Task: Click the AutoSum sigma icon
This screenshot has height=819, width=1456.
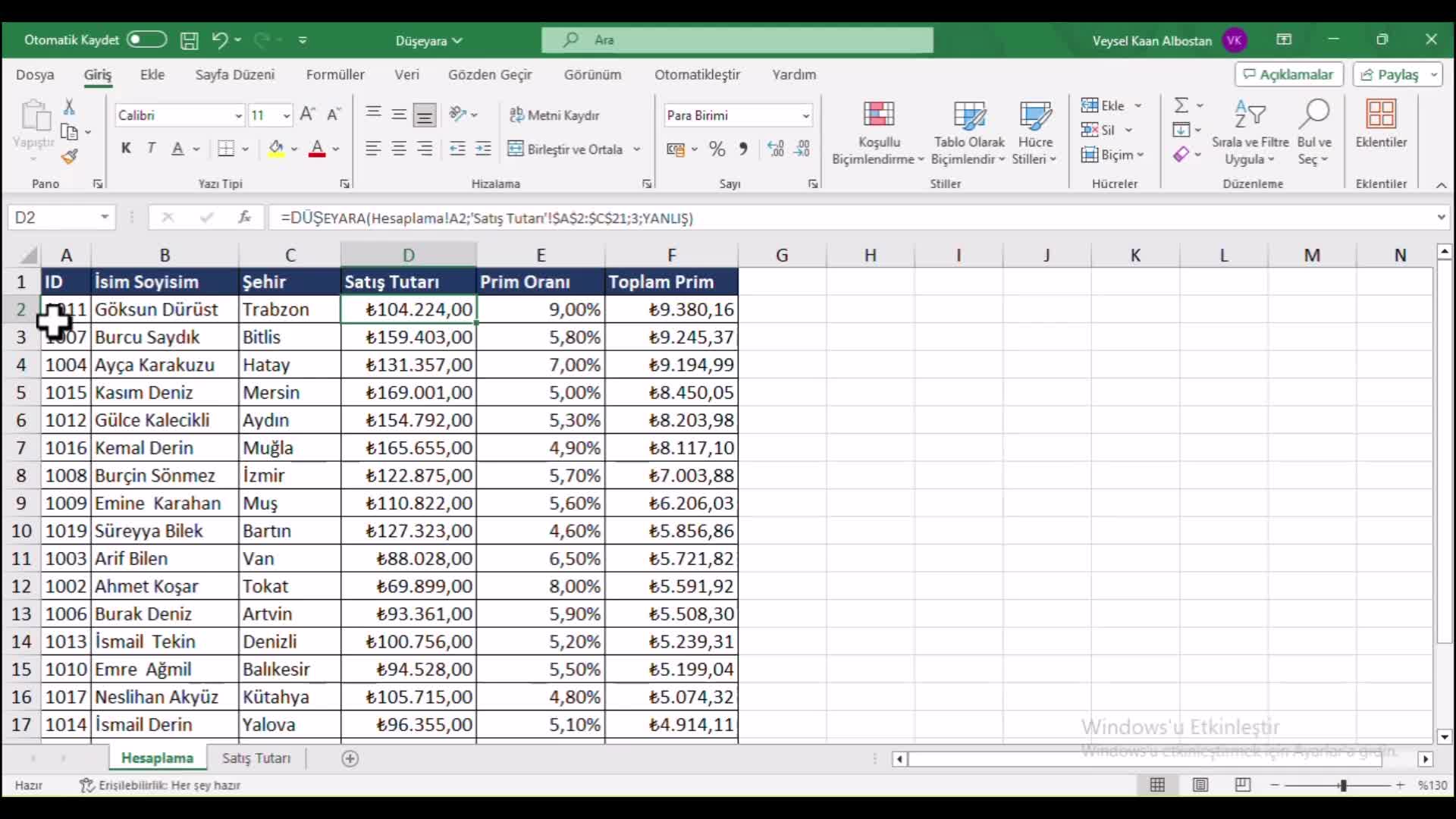Action: tap(1181, 105)
